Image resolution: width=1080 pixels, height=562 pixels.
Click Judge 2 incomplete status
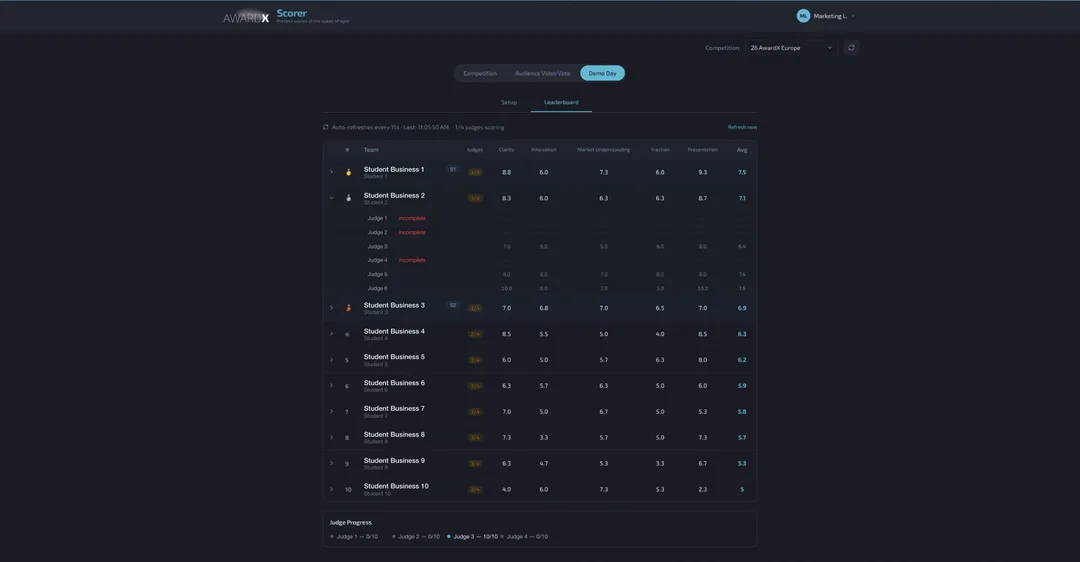(412, 232)
